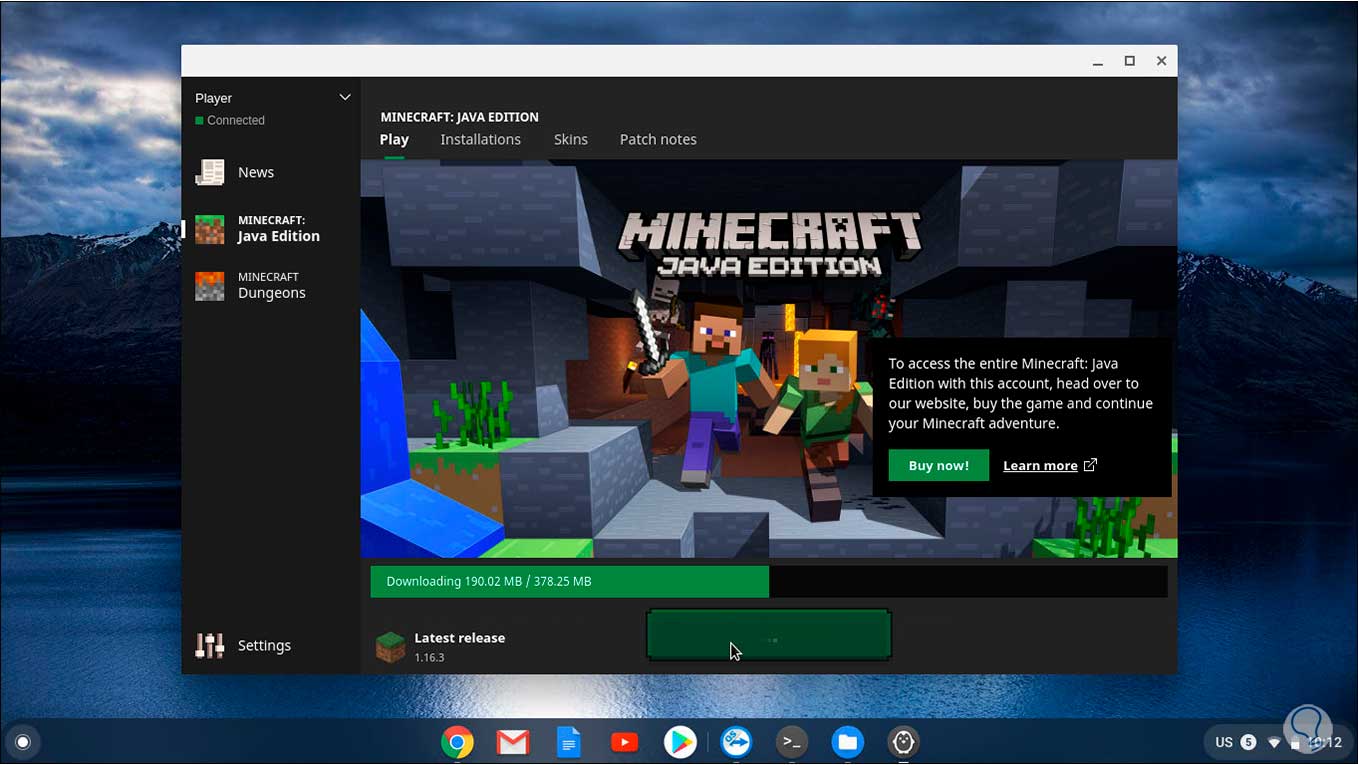Click the Settings label in the sidebar
Viewport: 1358px width, 765px height.
click(x=264, y=646)
